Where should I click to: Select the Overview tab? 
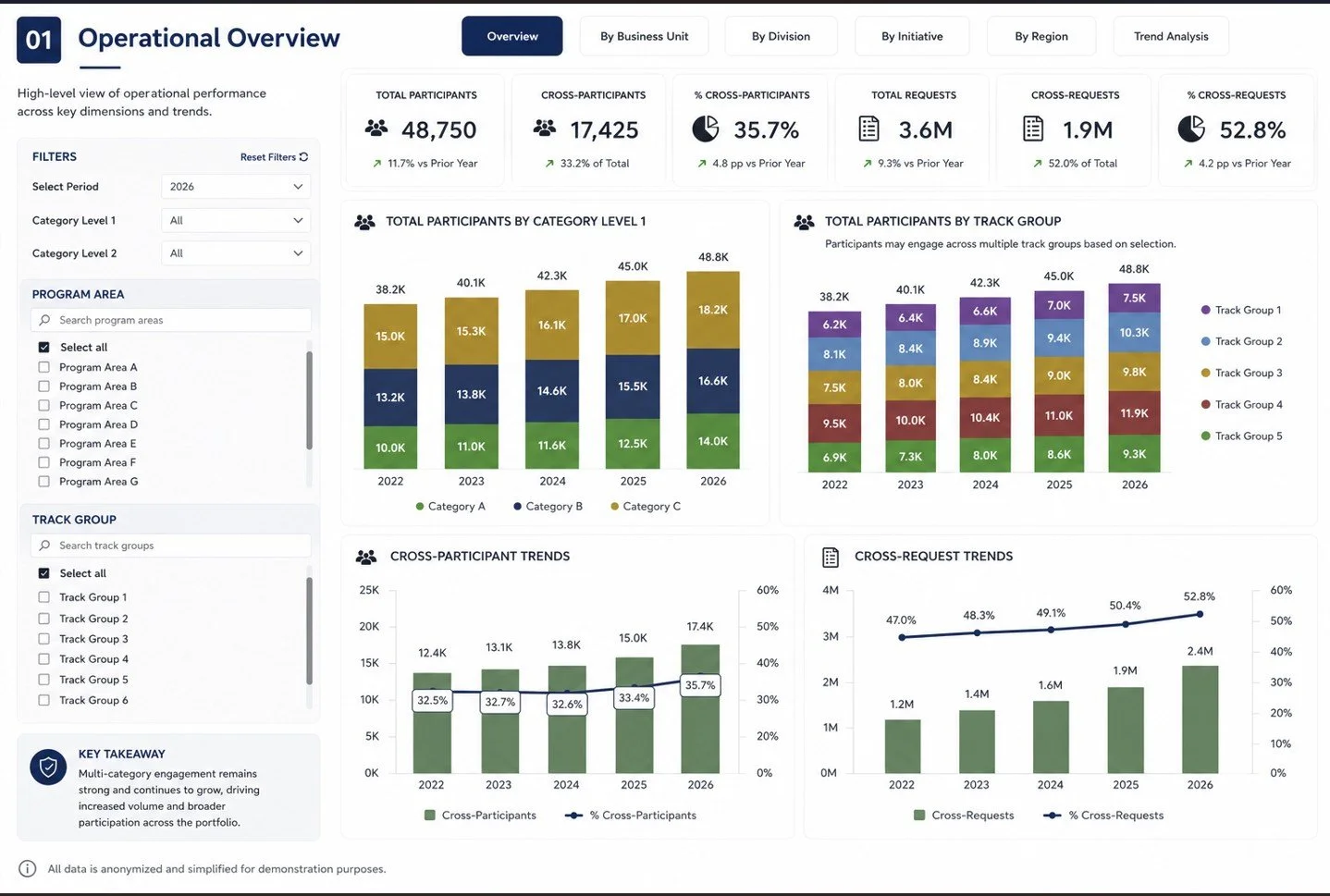pyautogui.click(x=512, y=36)
